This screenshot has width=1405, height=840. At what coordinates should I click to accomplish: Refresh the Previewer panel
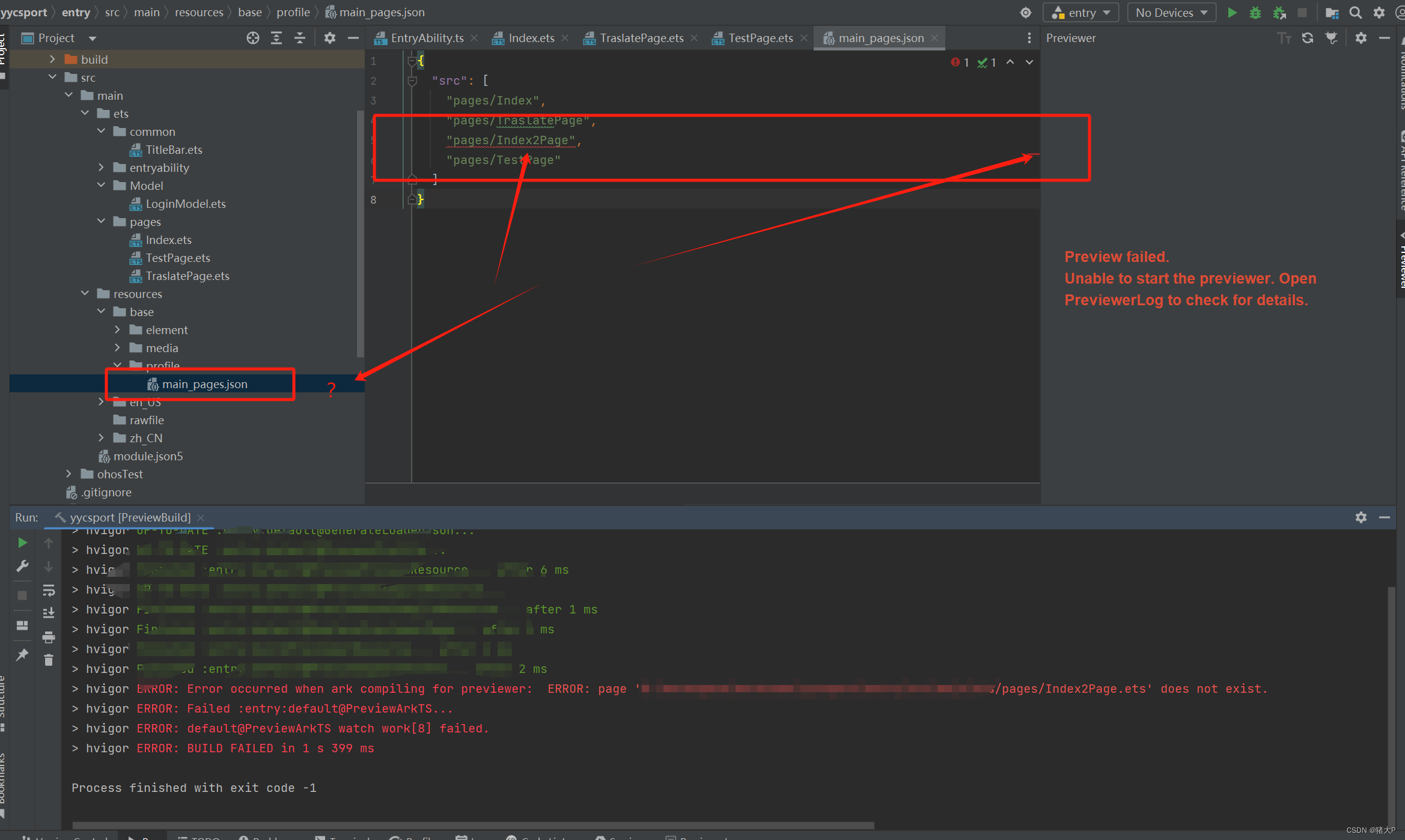pos(1308,37)
